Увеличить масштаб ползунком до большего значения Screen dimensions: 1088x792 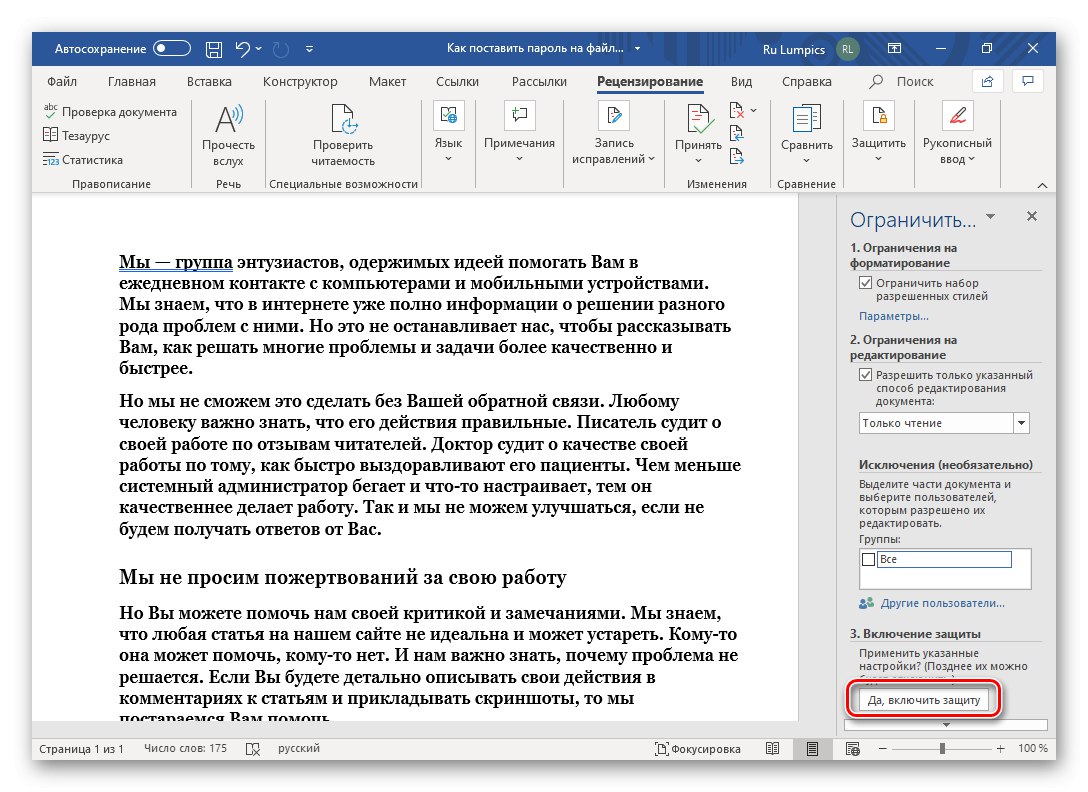pos(999,748)
